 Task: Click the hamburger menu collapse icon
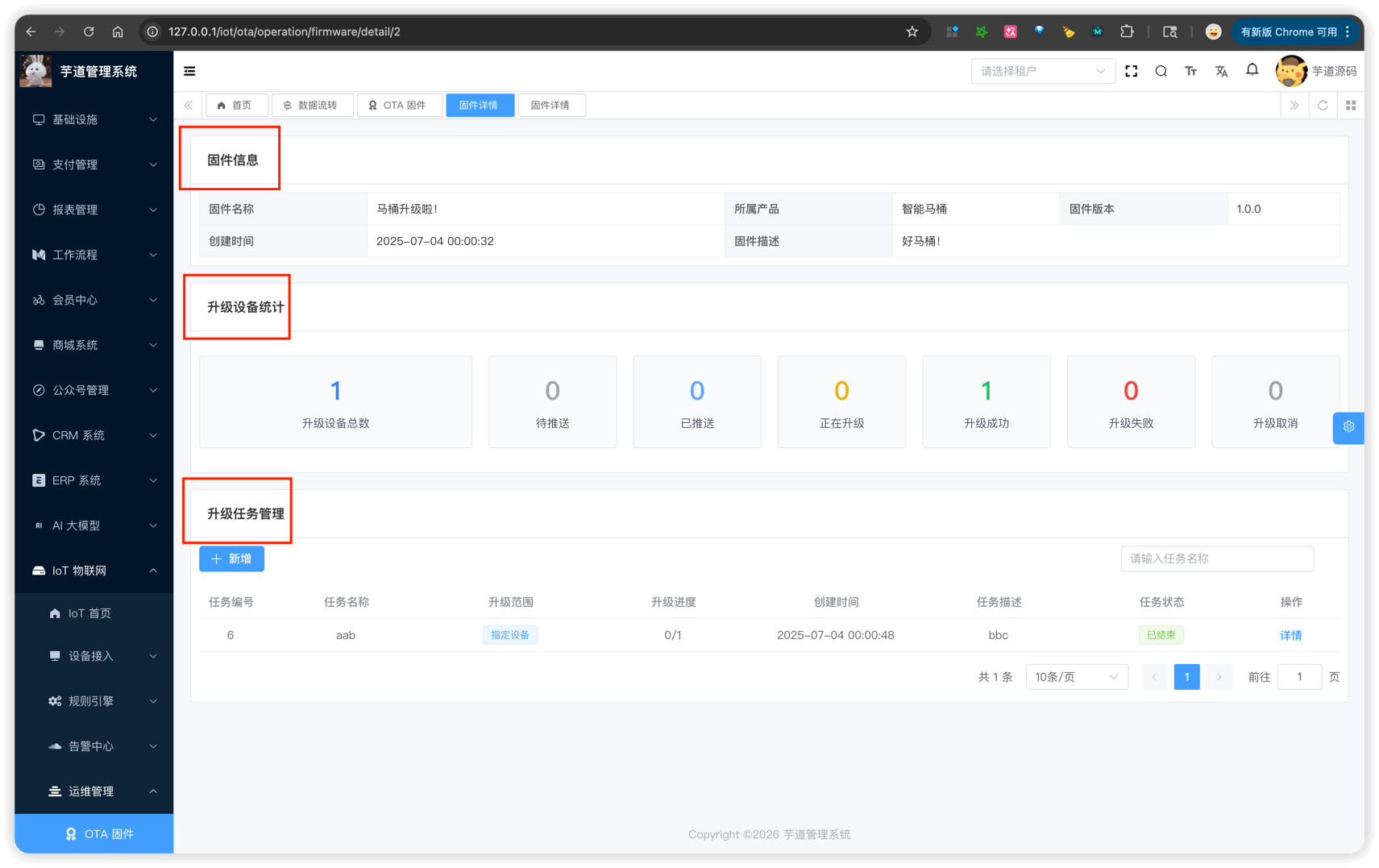[x=189, y=71]
